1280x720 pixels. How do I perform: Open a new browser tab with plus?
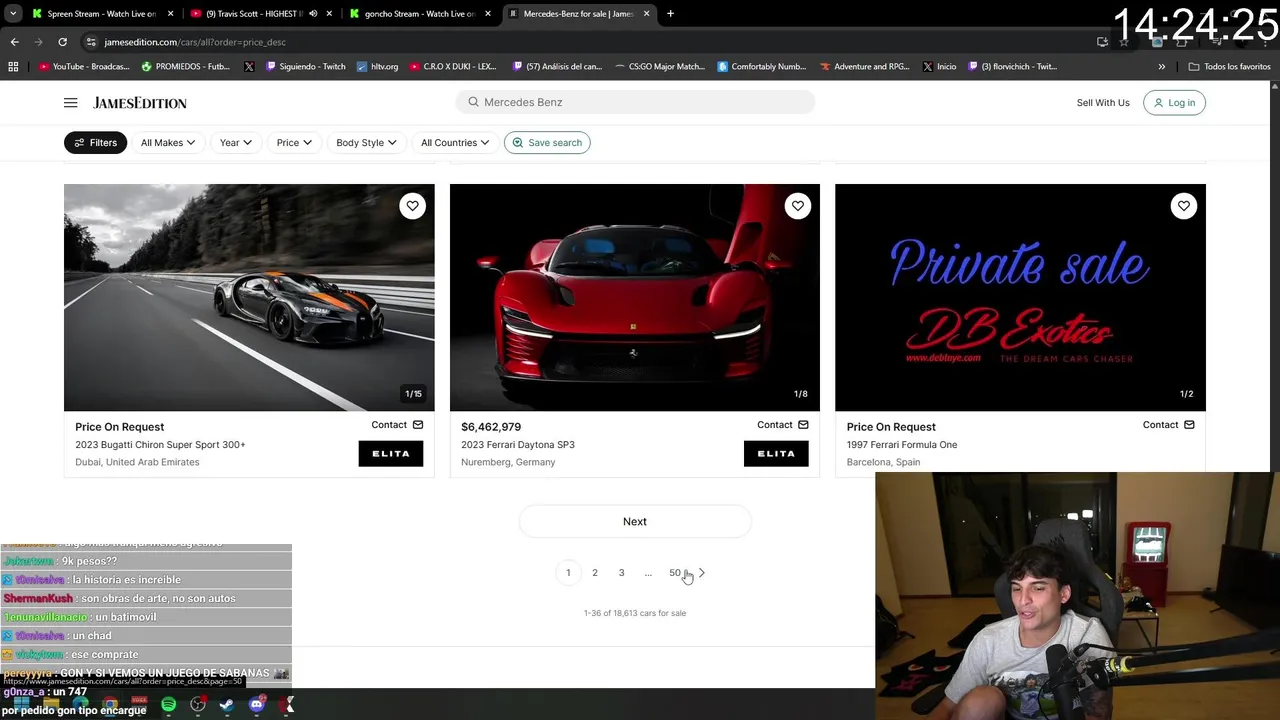pyautogui.click(x=670, y=14)
